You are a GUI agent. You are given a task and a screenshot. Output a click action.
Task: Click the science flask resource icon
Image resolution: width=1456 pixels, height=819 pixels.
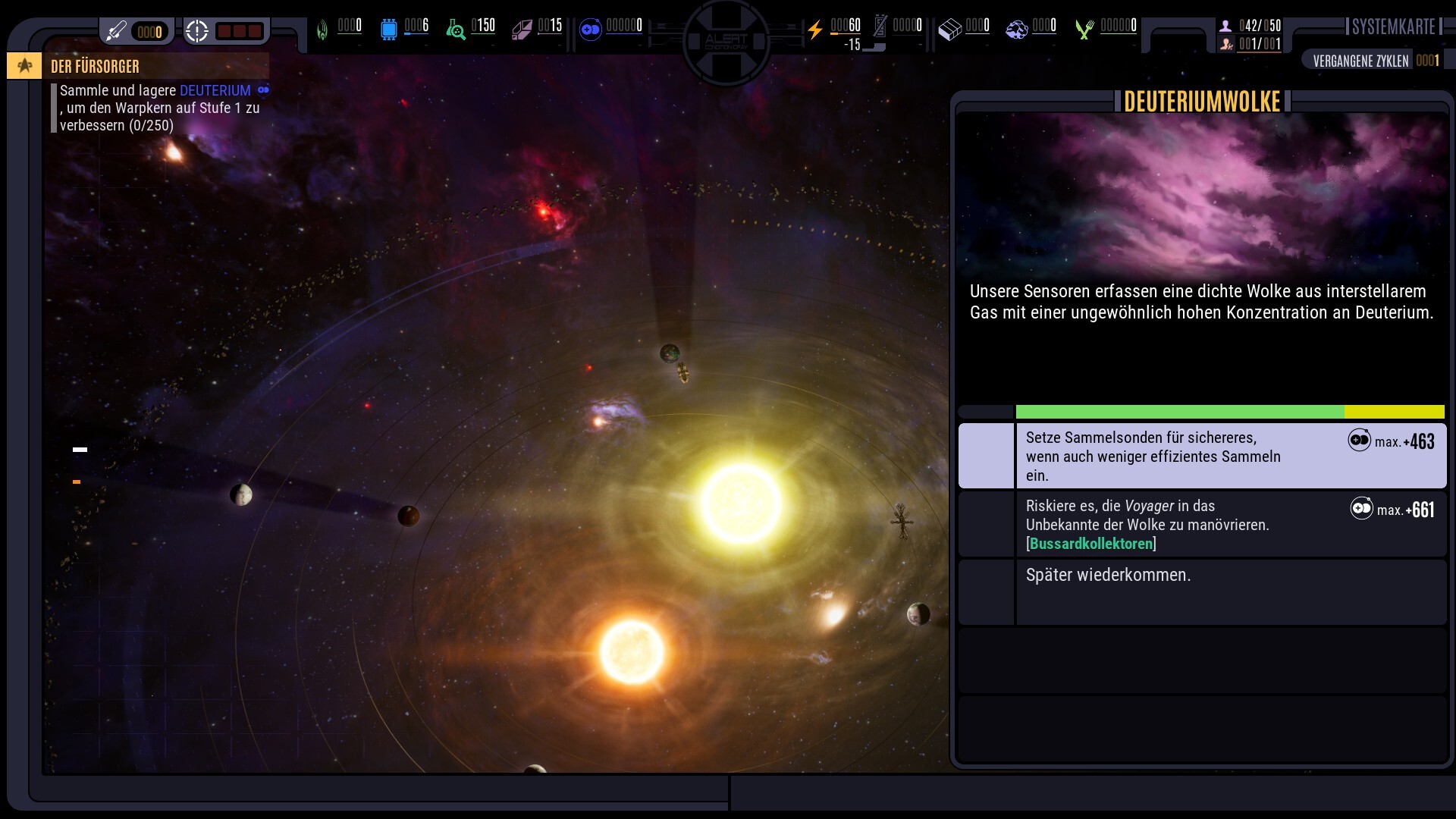point(456,30)
